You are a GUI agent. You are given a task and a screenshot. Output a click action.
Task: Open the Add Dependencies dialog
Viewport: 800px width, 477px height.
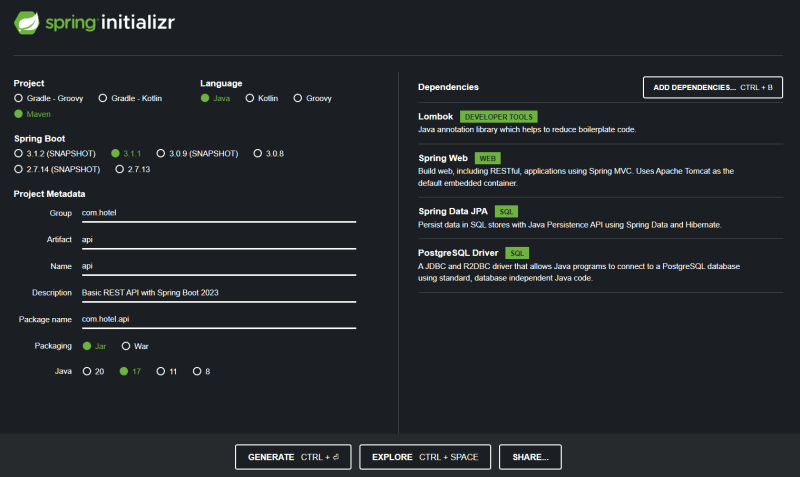click(x=713, y=87)
